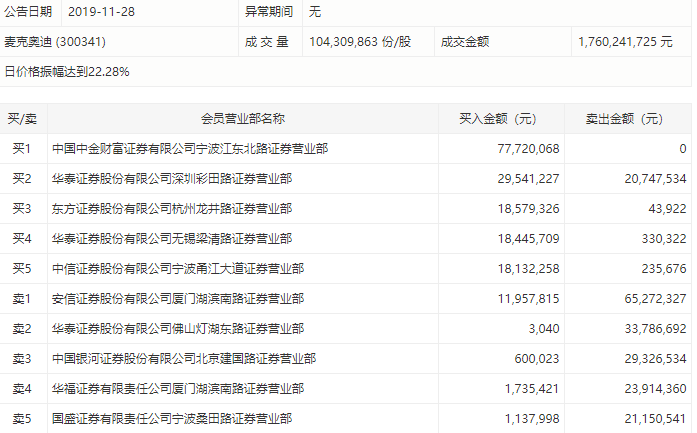Select 东方证券杭州龙井路证券营业部 name

172,208
